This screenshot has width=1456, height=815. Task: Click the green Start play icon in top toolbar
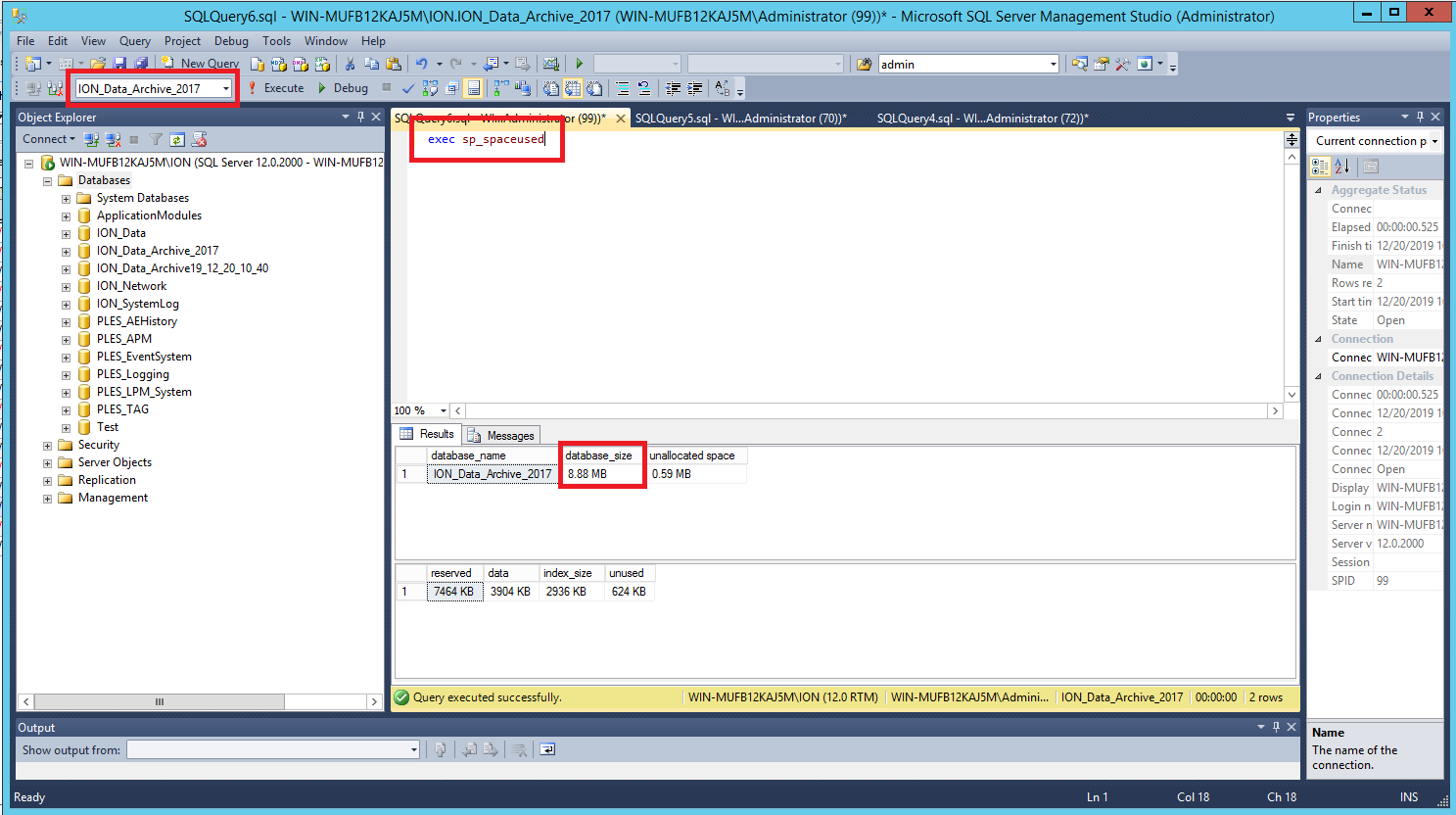(580, 64)
